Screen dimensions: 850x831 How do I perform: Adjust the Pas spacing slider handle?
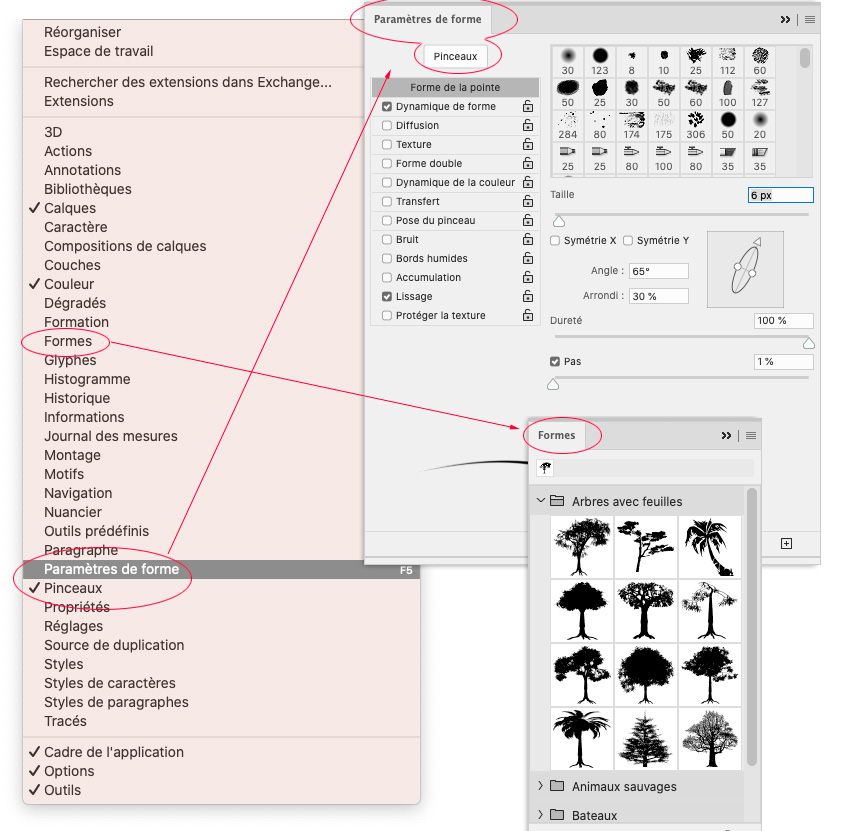tap(553, 384)
